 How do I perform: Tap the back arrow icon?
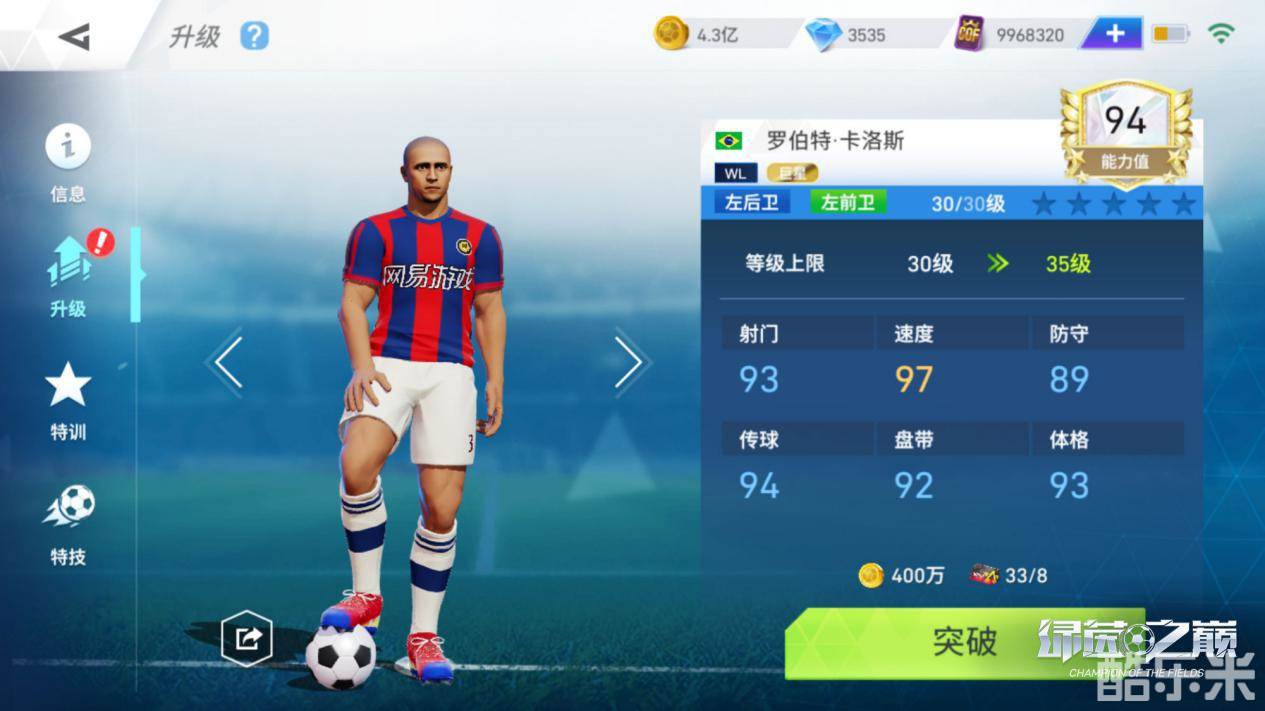pos(74,36)
